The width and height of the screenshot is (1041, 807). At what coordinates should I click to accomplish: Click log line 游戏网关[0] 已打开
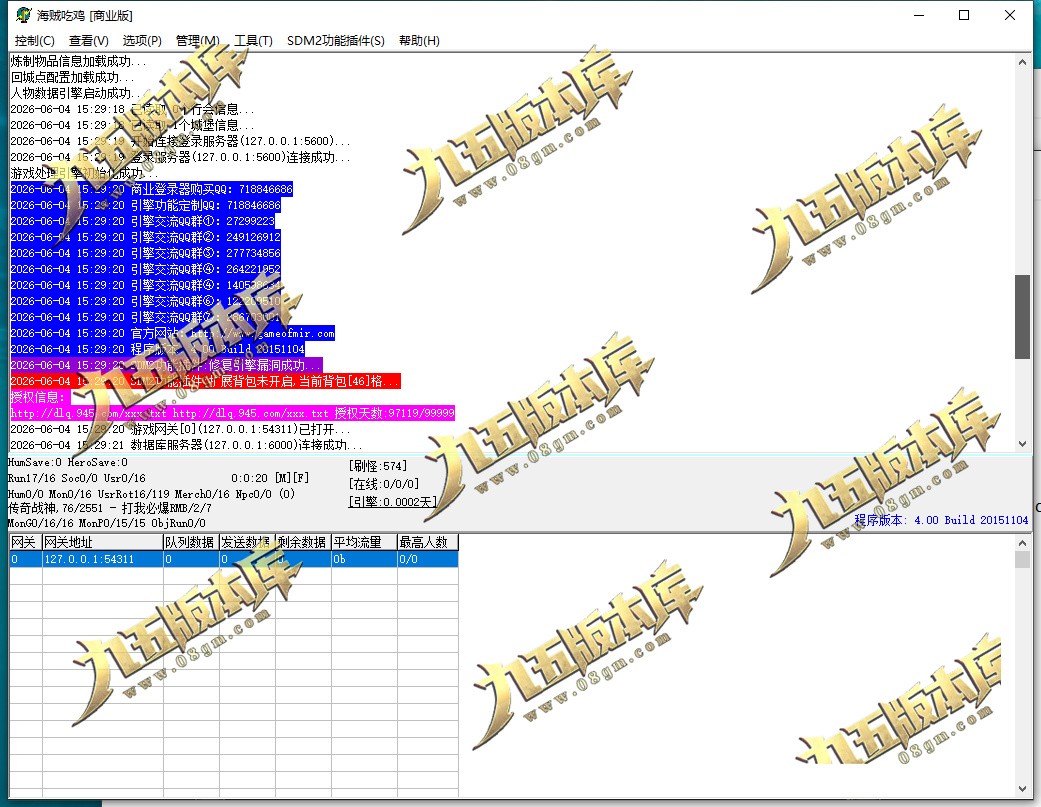(x=181, y=429)
